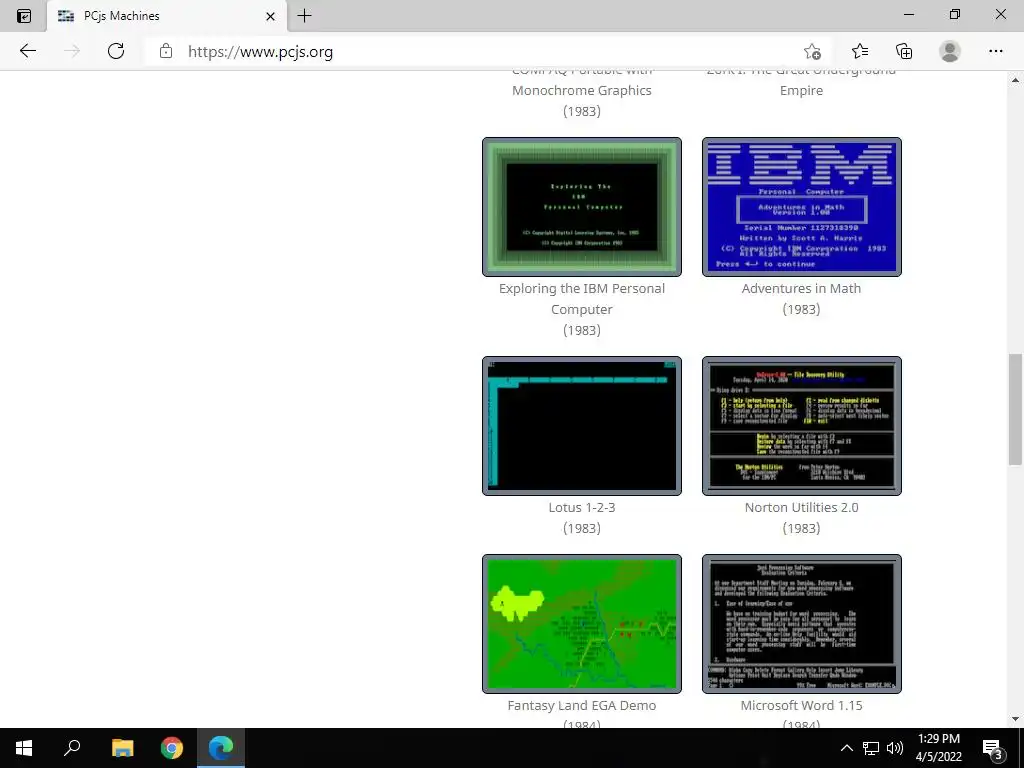
Task: Open Settings and more menu
Action: pos(995,51)
